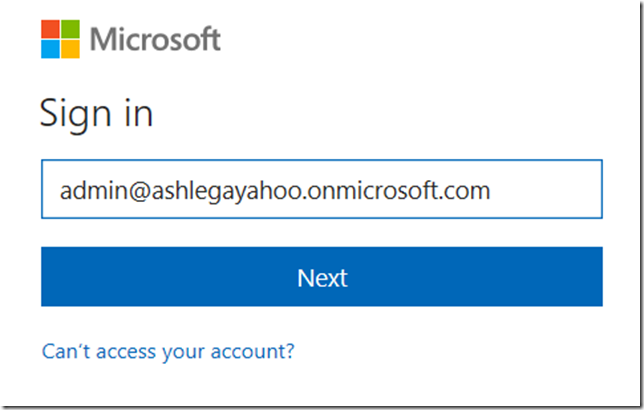Click the blue square of Microsoft logo
Image resolution: width=644 pixels, height=410 pixels.
[51, 49]
